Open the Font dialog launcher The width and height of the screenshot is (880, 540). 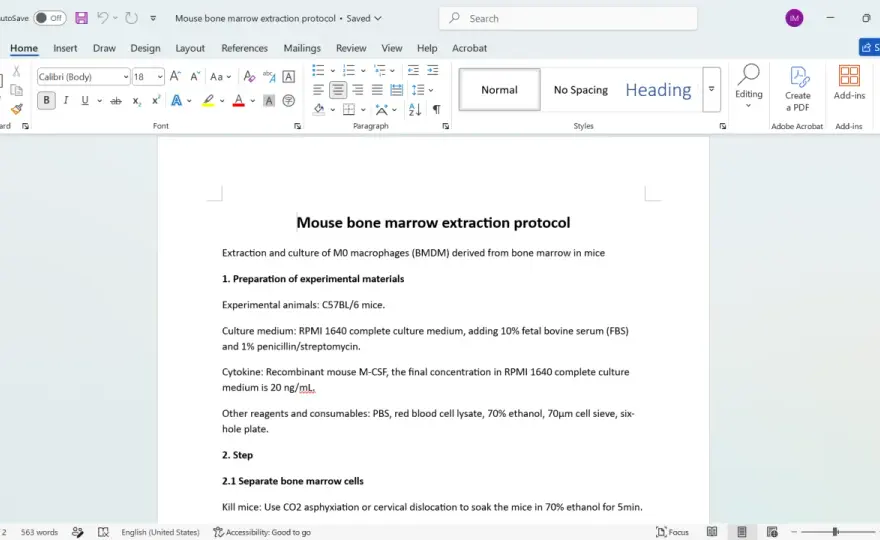pyautogui.click(x=297, y=126)
